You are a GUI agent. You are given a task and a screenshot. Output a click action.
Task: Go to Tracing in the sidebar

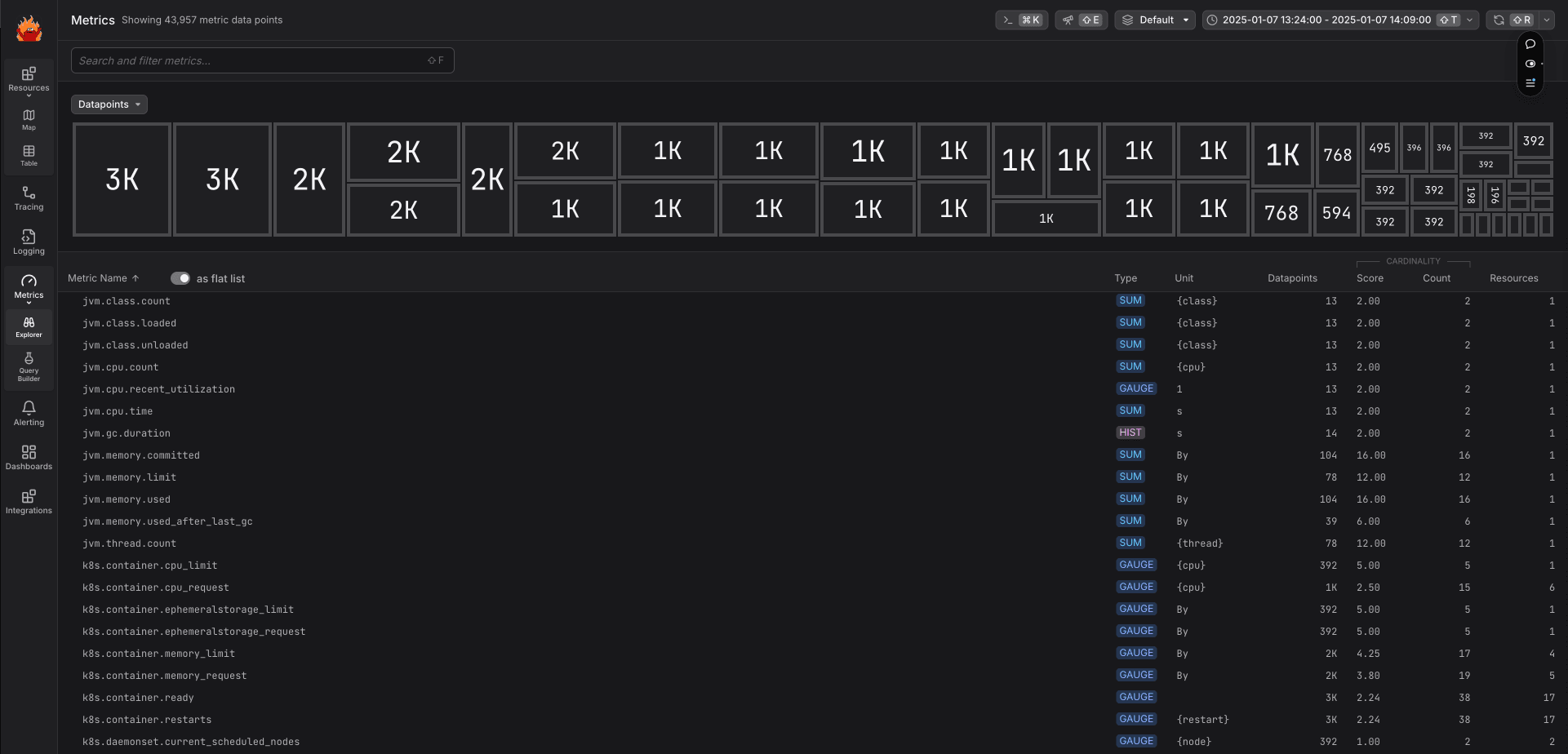click(29, 198)
